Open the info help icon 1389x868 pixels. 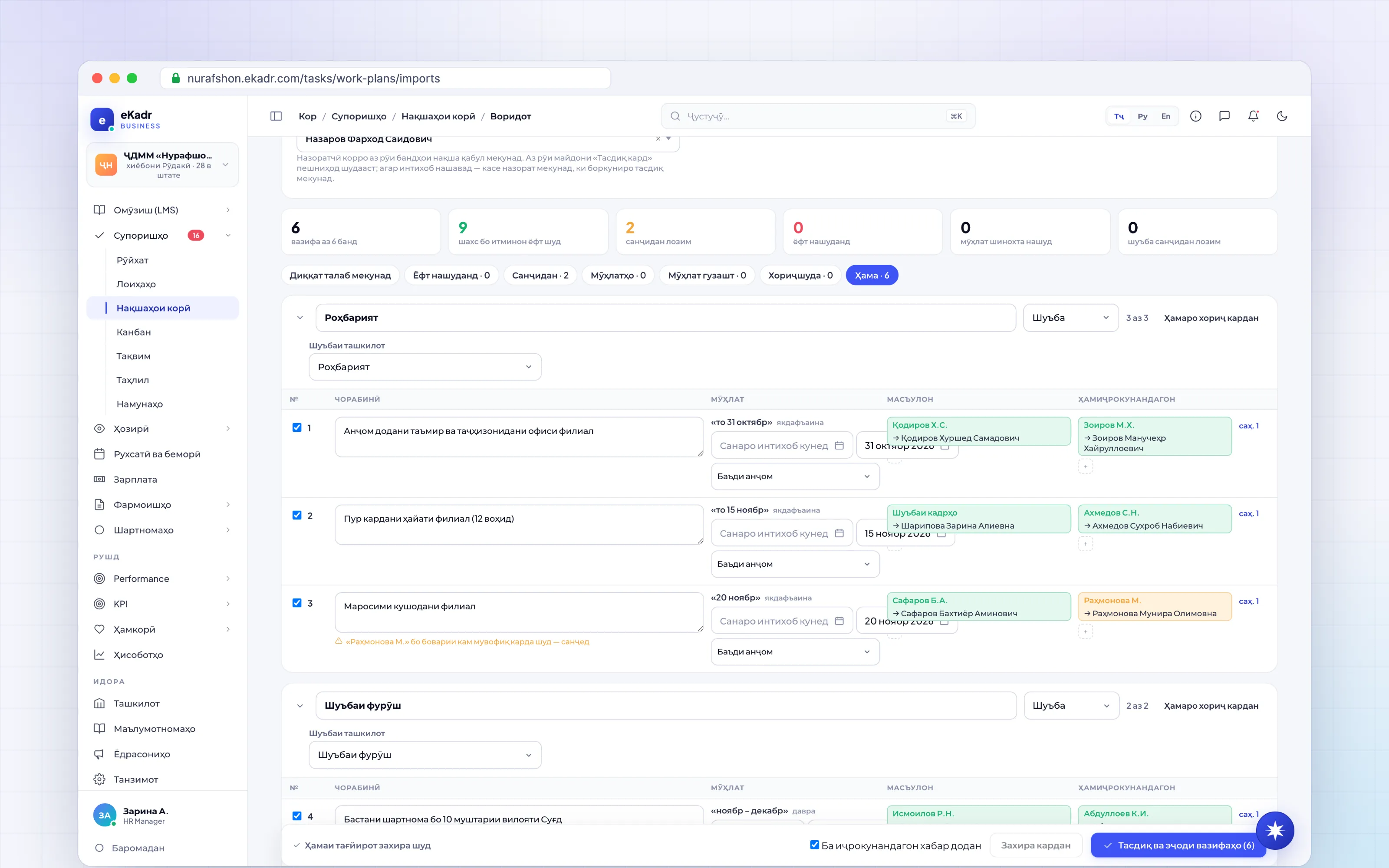point(1195,116)
